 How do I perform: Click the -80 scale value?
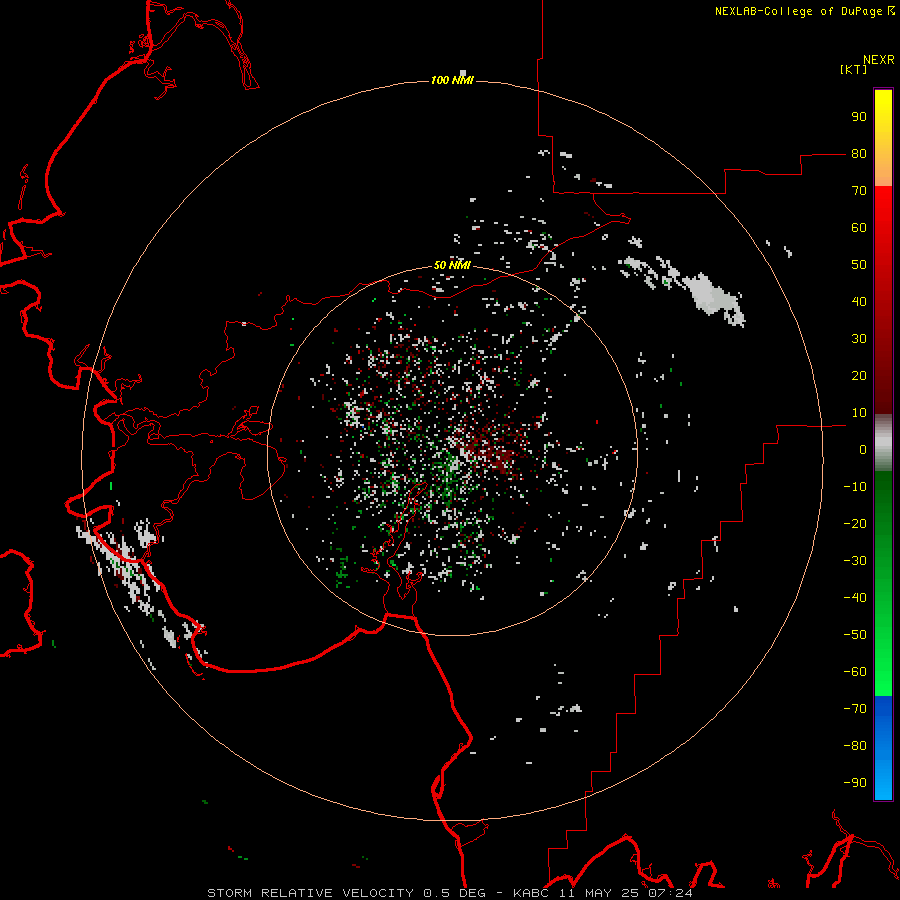855,746
